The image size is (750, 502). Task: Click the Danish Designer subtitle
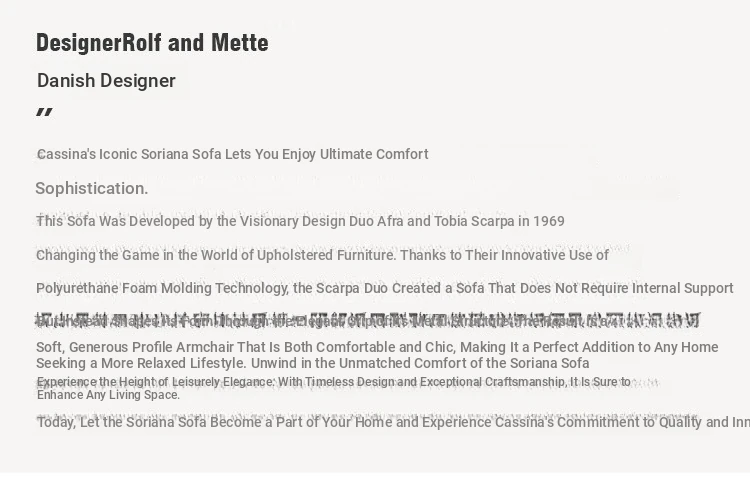pyautogui.click(x=106, y=81)
